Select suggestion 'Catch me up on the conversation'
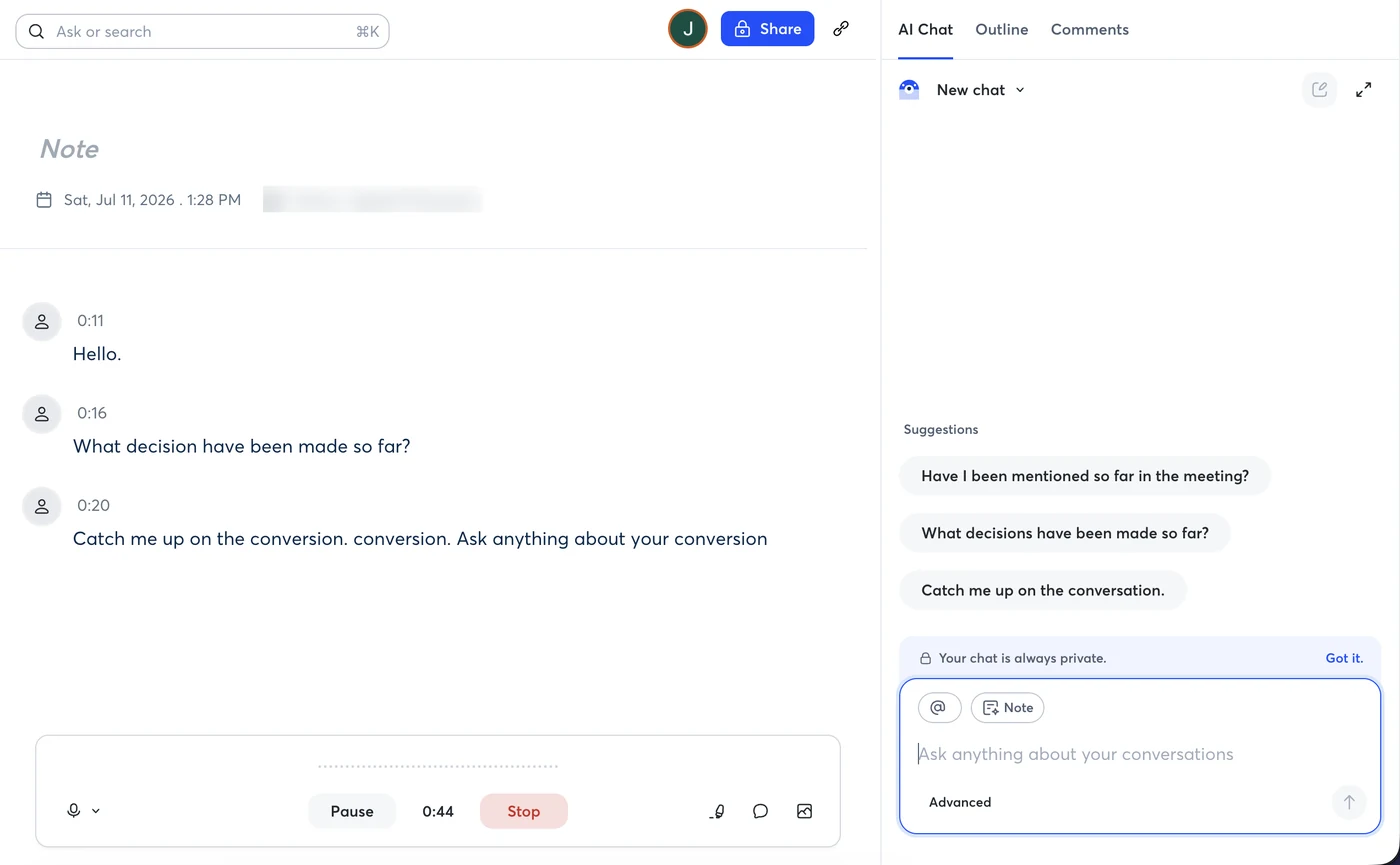Viewport: 1400px width, 865px height. [x=1043, y=590]
